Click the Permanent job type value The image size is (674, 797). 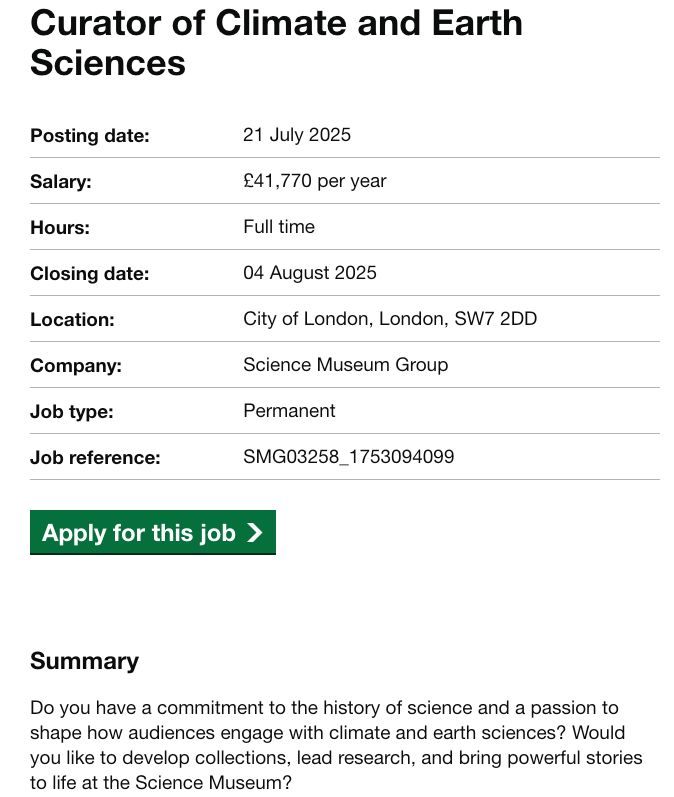289,411
